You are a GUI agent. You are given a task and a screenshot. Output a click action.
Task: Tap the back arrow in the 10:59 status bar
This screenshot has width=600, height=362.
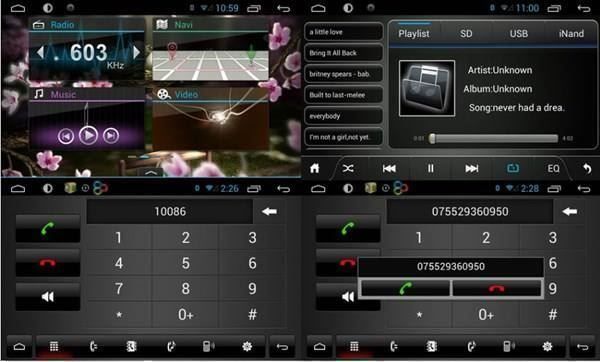(284, 8)
